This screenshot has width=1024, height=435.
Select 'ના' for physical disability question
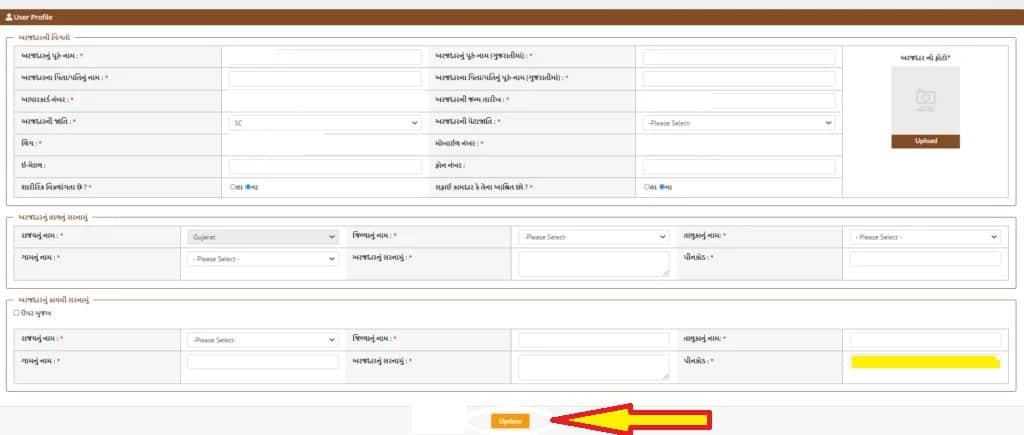248,187
